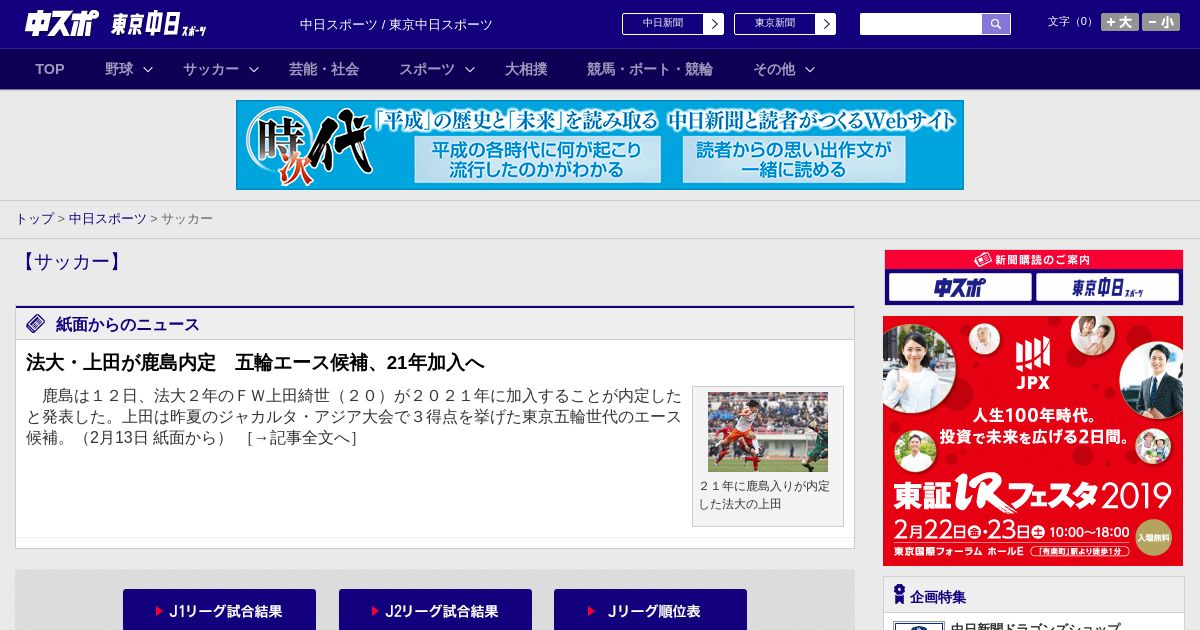Viewport: 1200px width, 630px height.
Task: Increase text size with +大 button
Action: pos(1120,22)
